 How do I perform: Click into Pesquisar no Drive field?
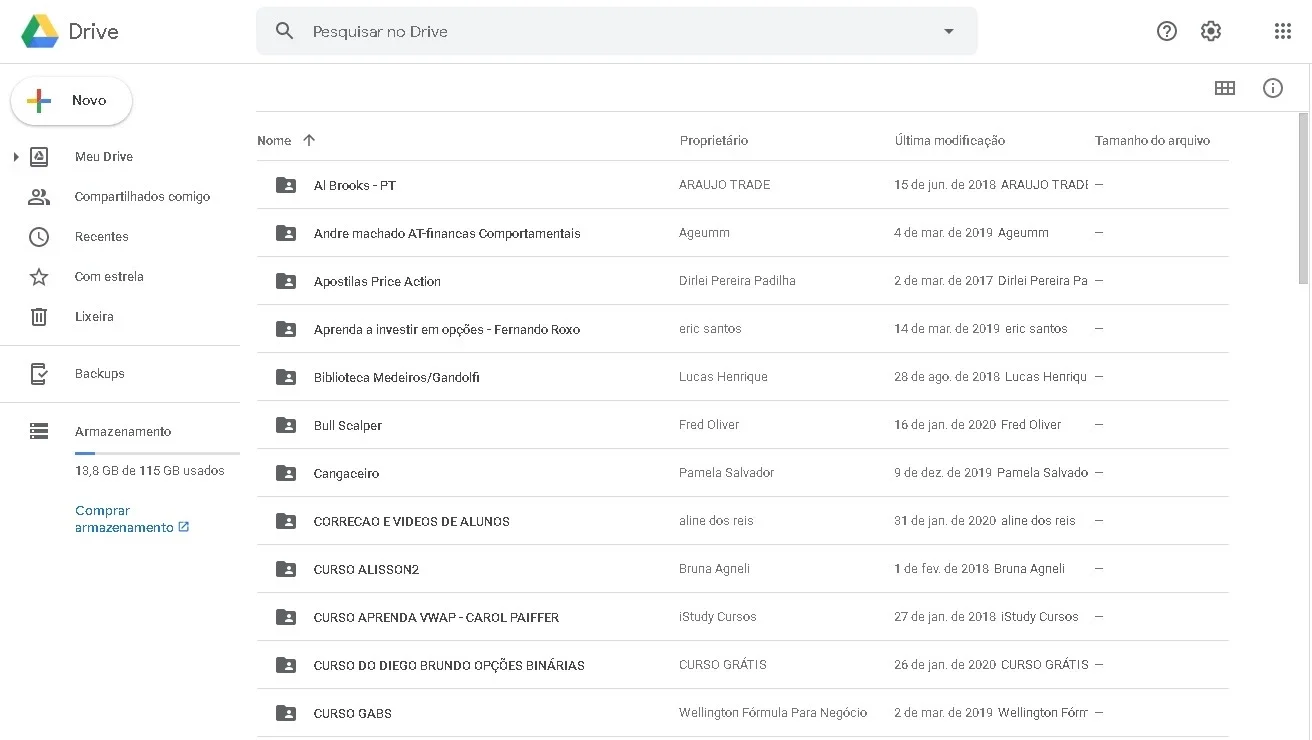(x=616, y=31)
